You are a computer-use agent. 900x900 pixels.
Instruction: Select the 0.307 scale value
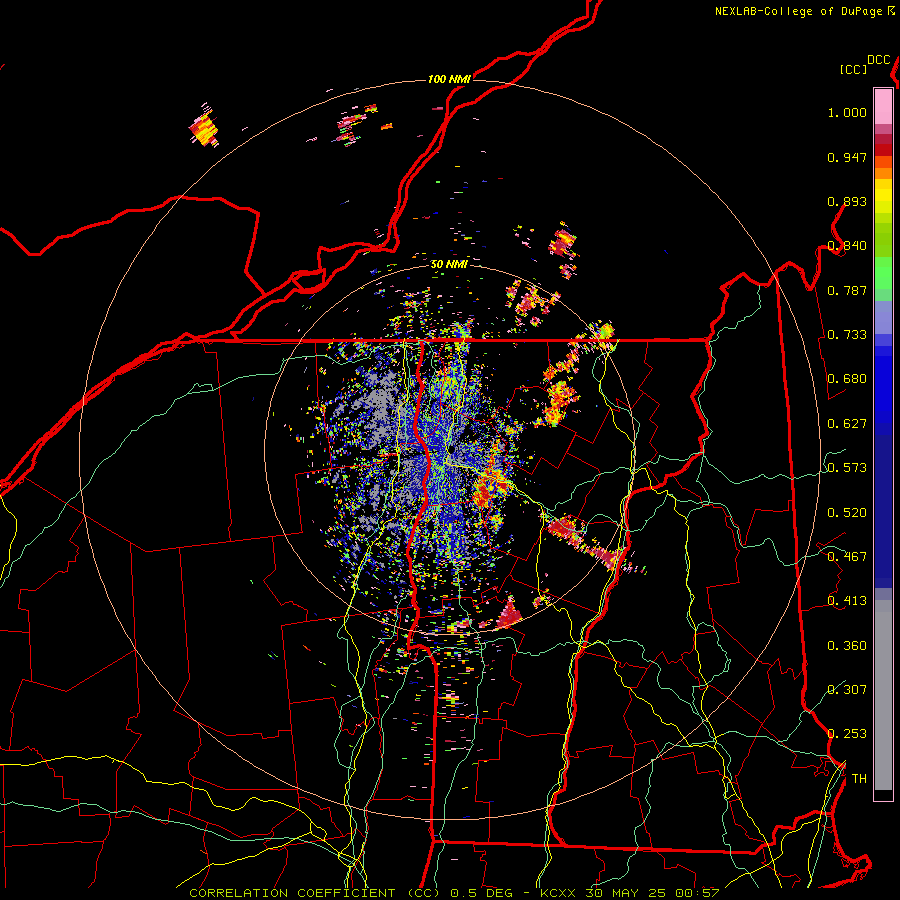point(847,689)
